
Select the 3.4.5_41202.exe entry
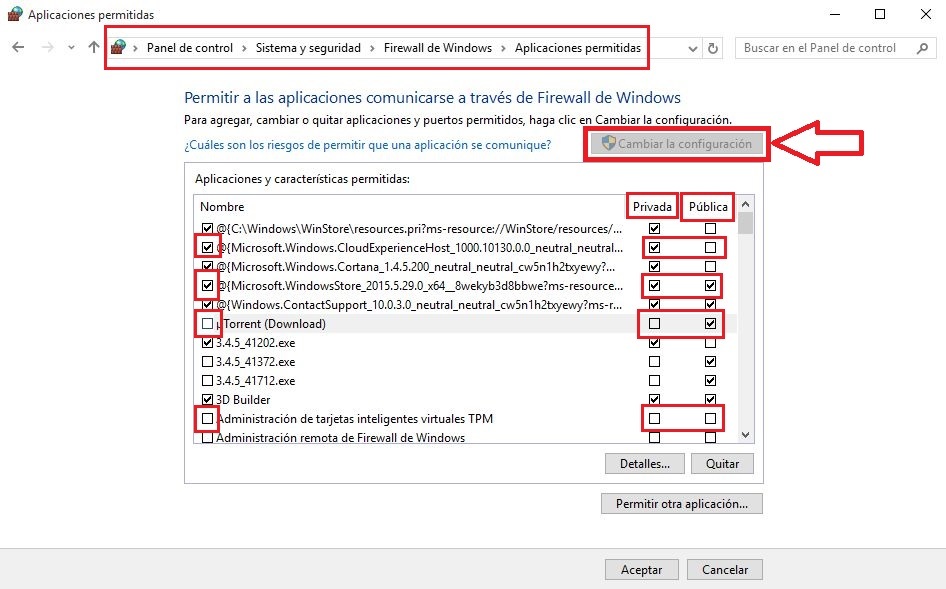click(465, 343)
